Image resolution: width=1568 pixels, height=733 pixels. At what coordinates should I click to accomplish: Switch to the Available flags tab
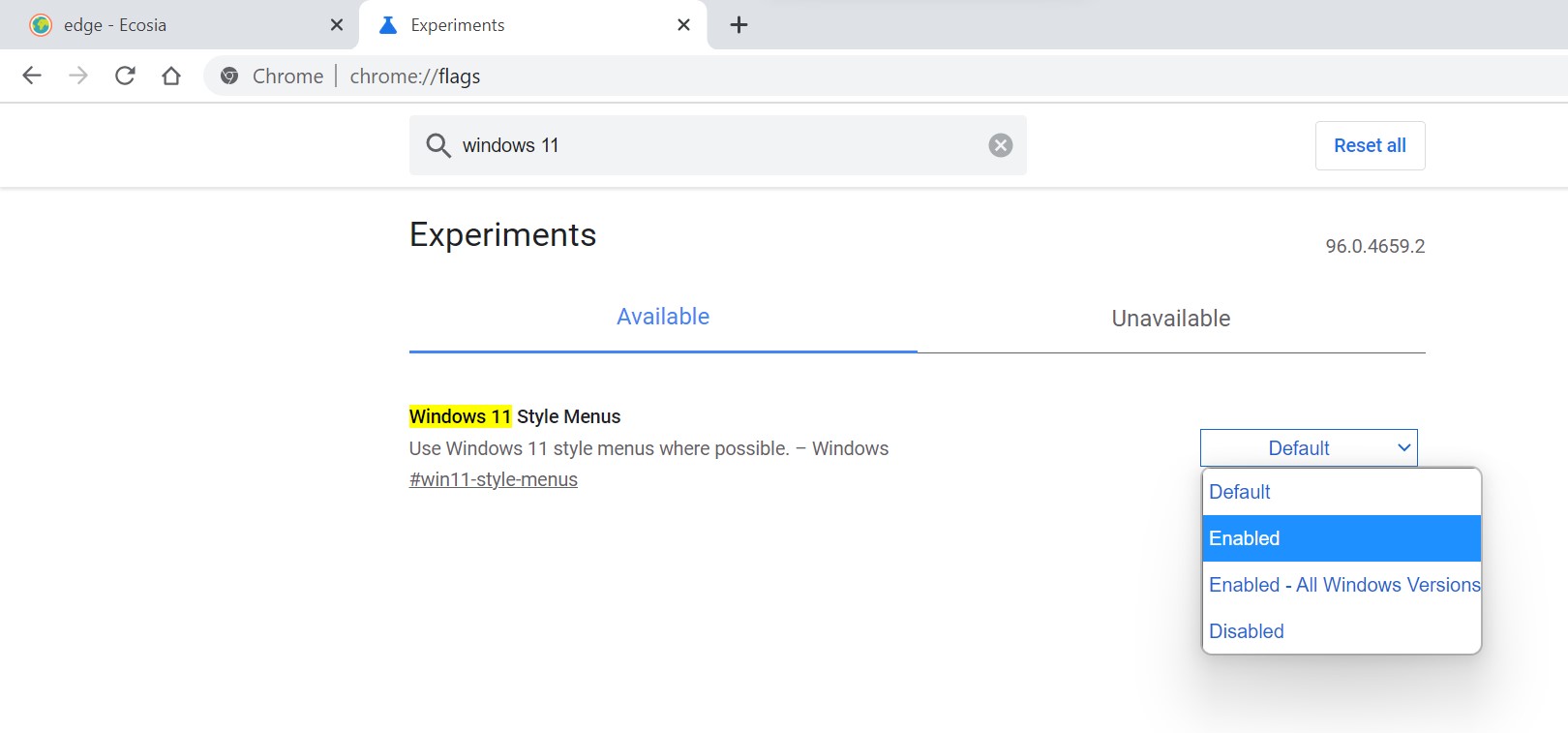pyautogui.click(x=663, y=318)
